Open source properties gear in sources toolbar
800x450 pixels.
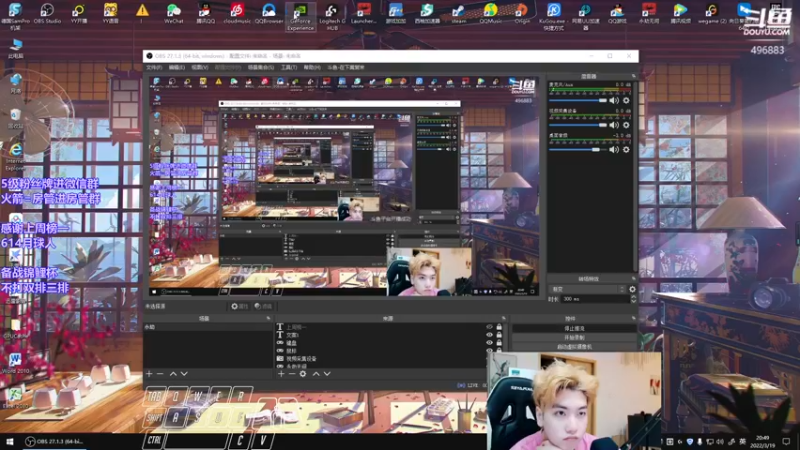point(303,374)
